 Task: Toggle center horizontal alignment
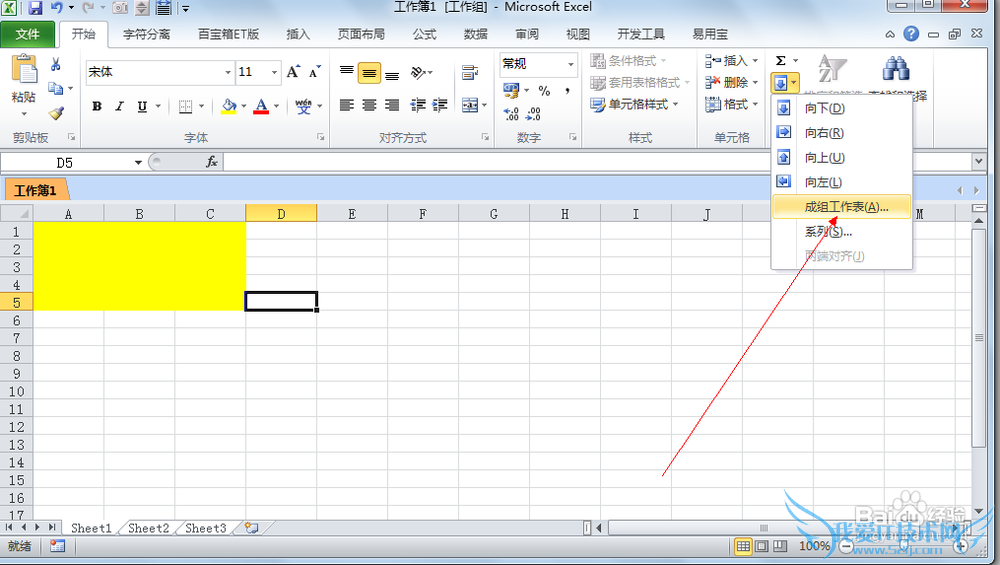tap(369, 105)
